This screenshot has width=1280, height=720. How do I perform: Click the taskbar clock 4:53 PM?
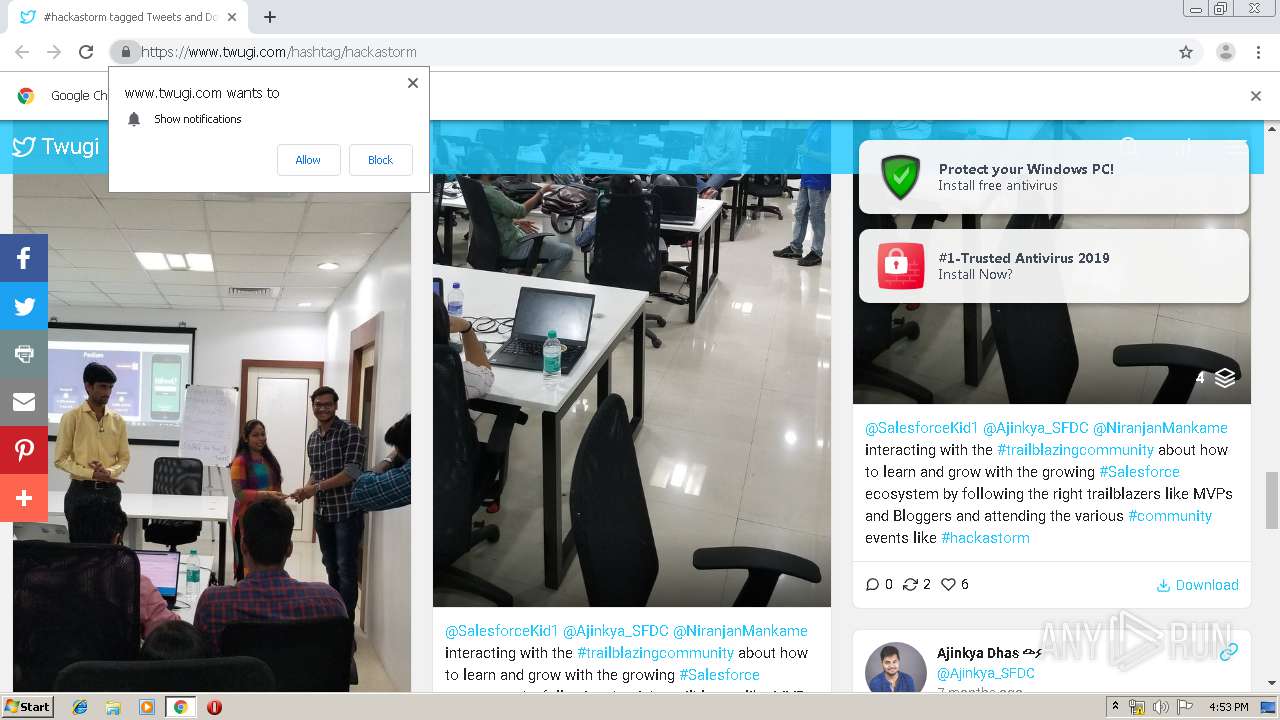(1228, 707)
